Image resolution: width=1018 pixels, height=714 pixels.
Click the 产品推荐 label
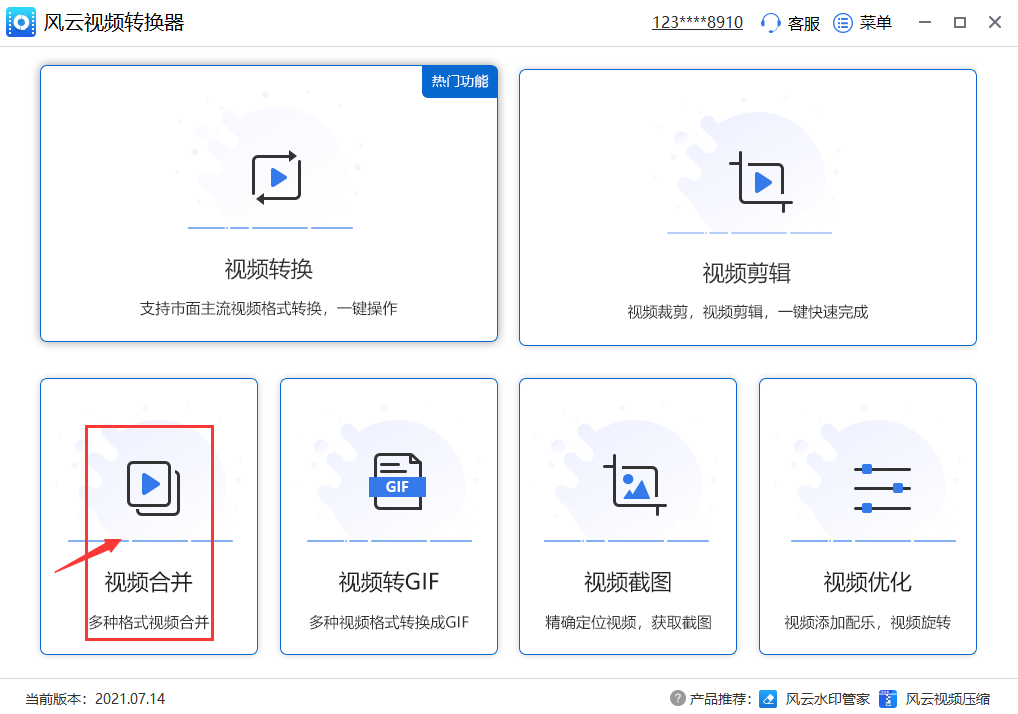(x=720, y=699)
